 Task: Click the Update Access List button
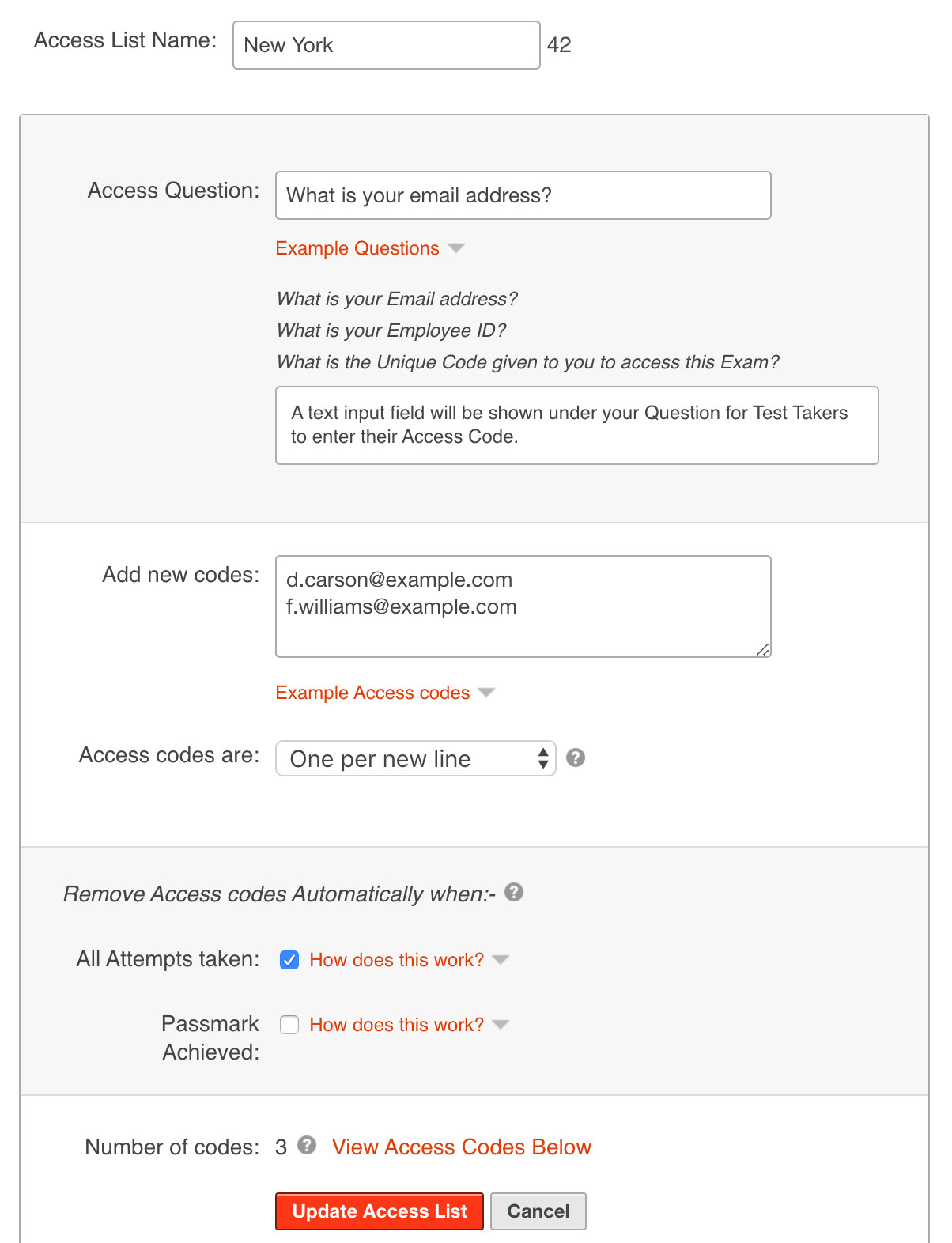coord(380,1211)
